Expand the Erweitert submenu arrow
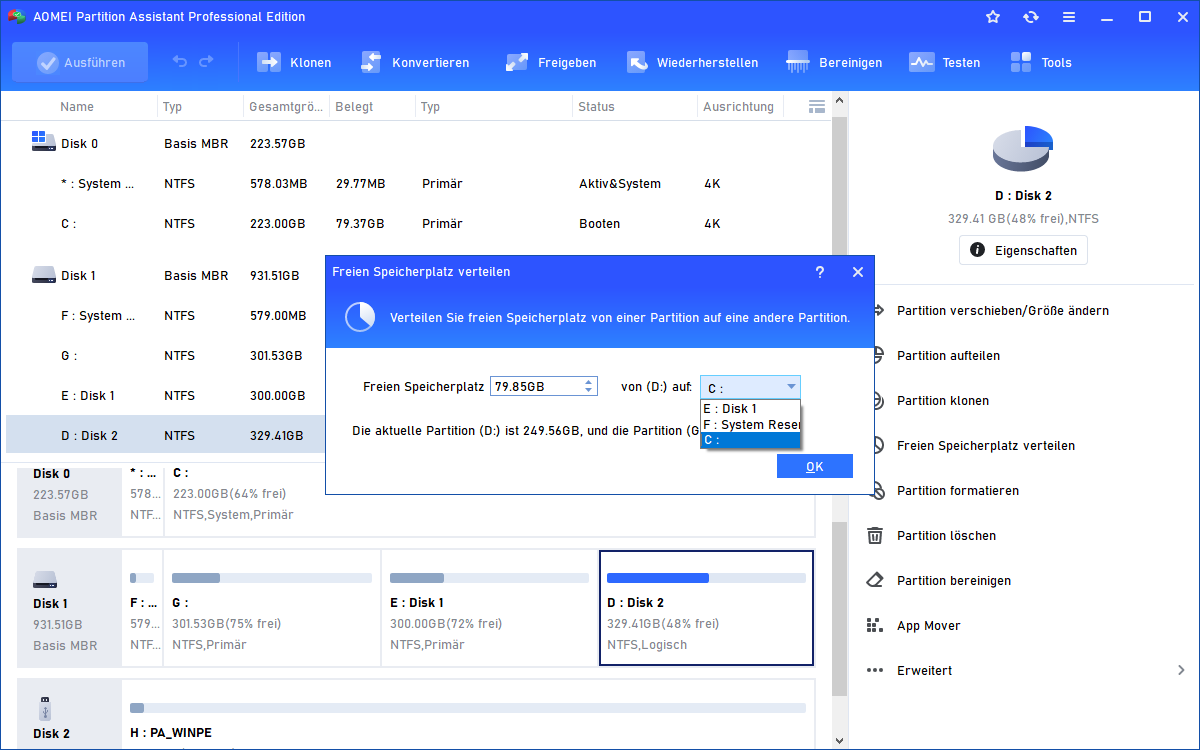This screenshot has height=750, width=1200. (1181, 670)
